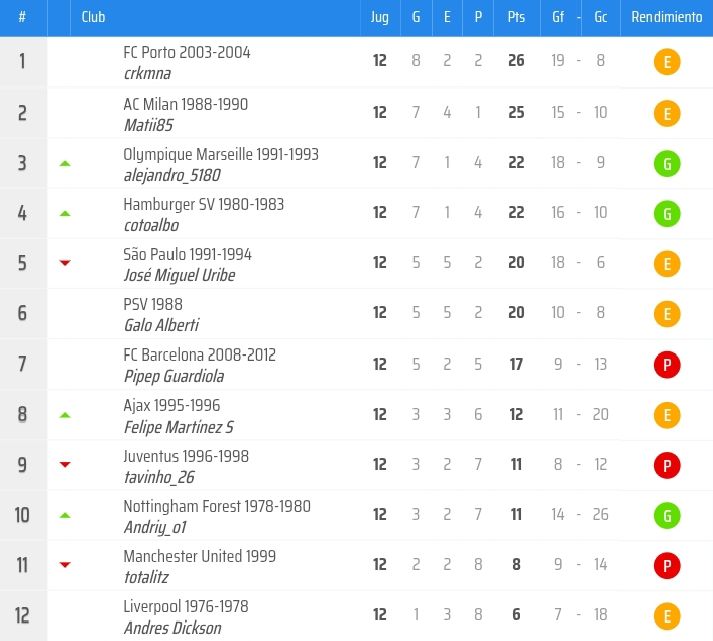Open manager Galo Alberti's profile link
This screenshot has height=641, width=713.
161,325
